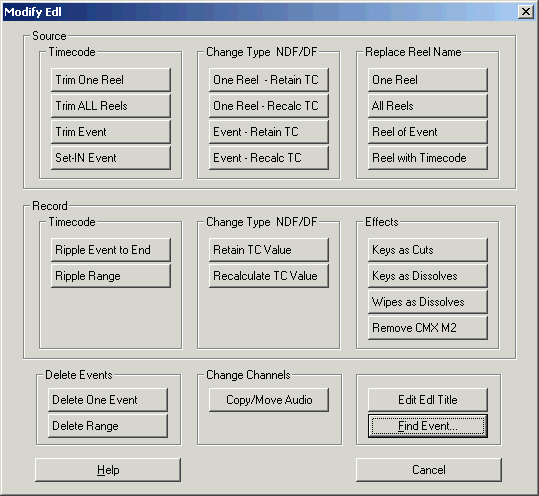
Task: Click Retain TC Value button
Action: 269,250
